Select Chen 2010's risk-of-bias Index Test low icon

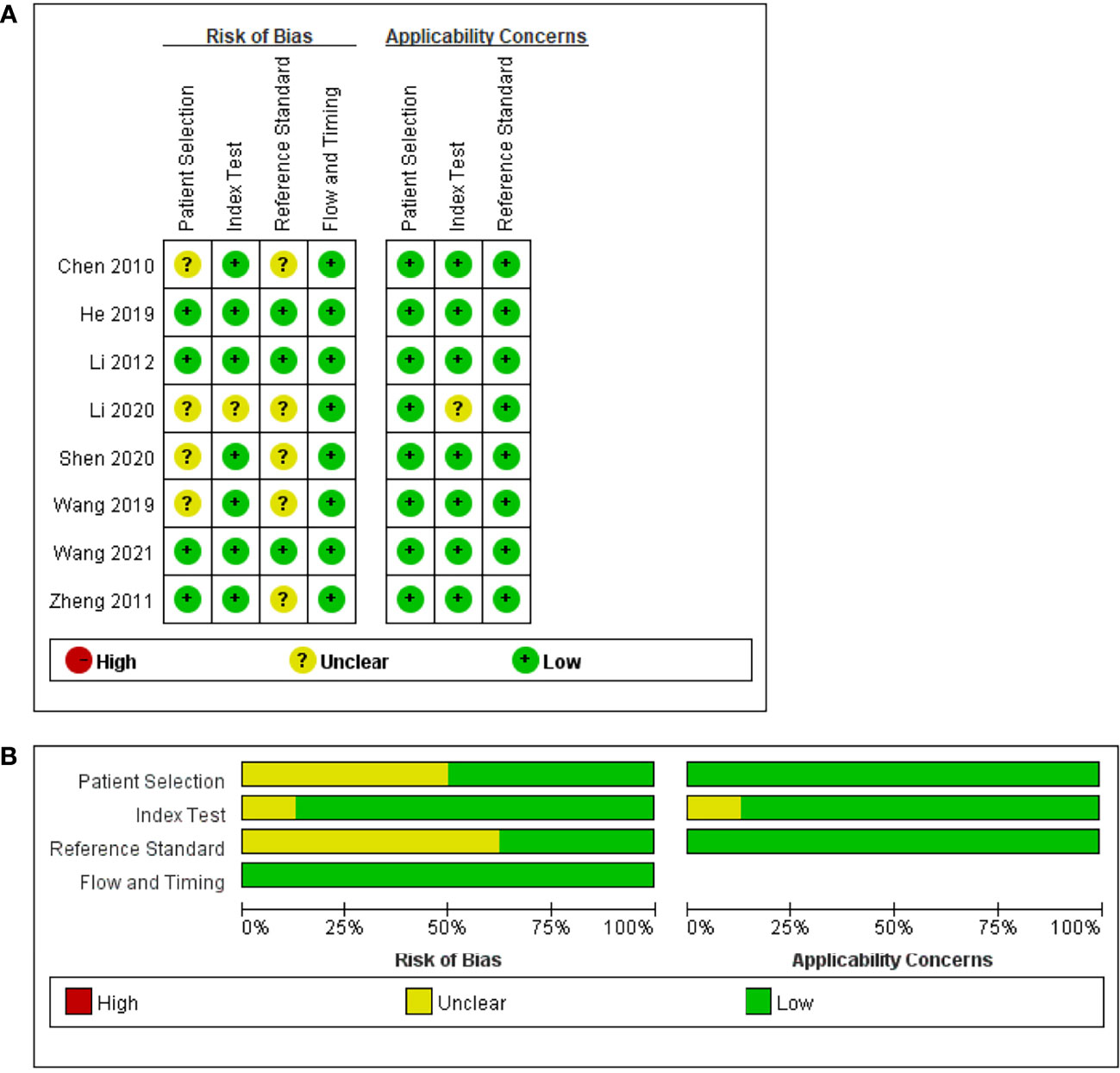click(x=235, y=264)
